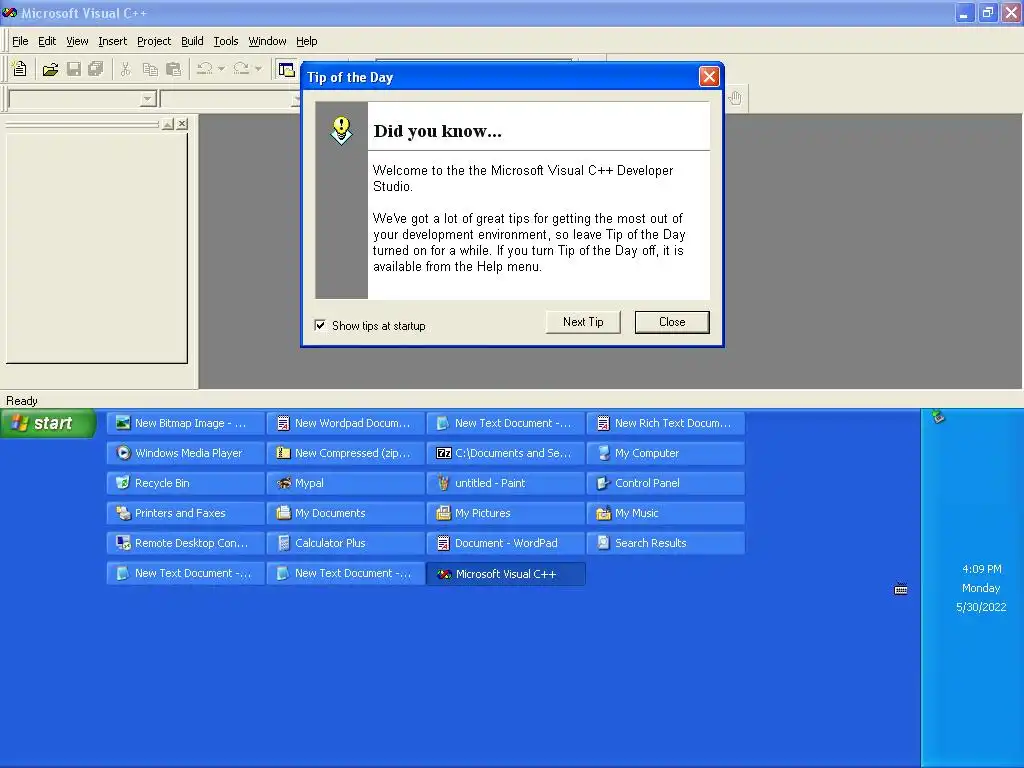The image size is (1024, 768).
Task: Switch to New Compressed (zip) taskbar item
Action: [345, 453]
